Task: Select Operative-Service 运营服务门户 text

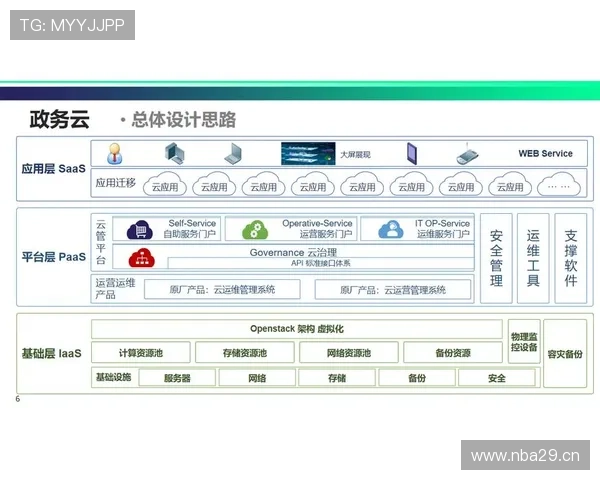Action: point(317,229)
